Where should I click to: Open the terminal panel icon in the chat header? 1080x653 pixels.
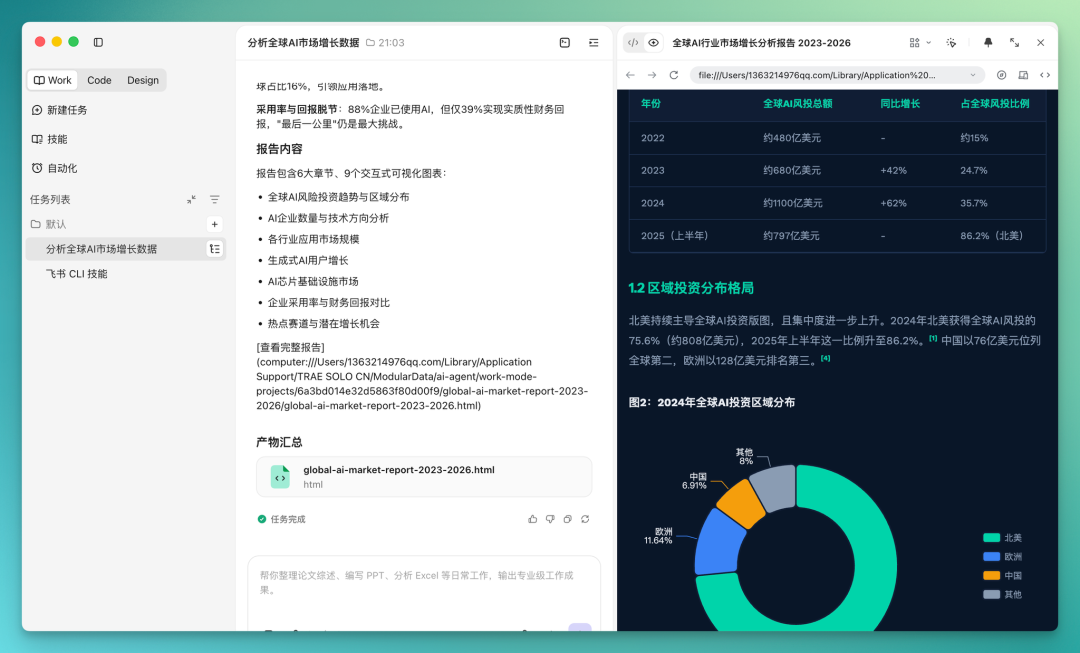click(565, 43)
